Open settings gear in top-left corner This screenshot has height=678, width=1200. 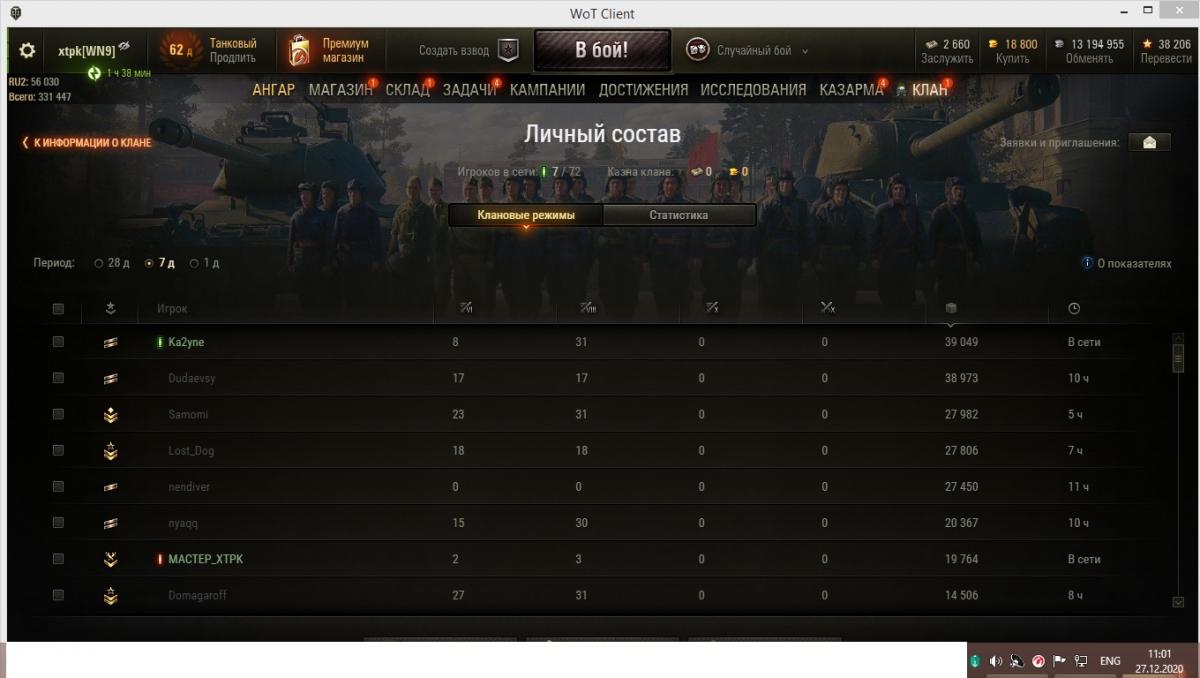coord(27,50)
